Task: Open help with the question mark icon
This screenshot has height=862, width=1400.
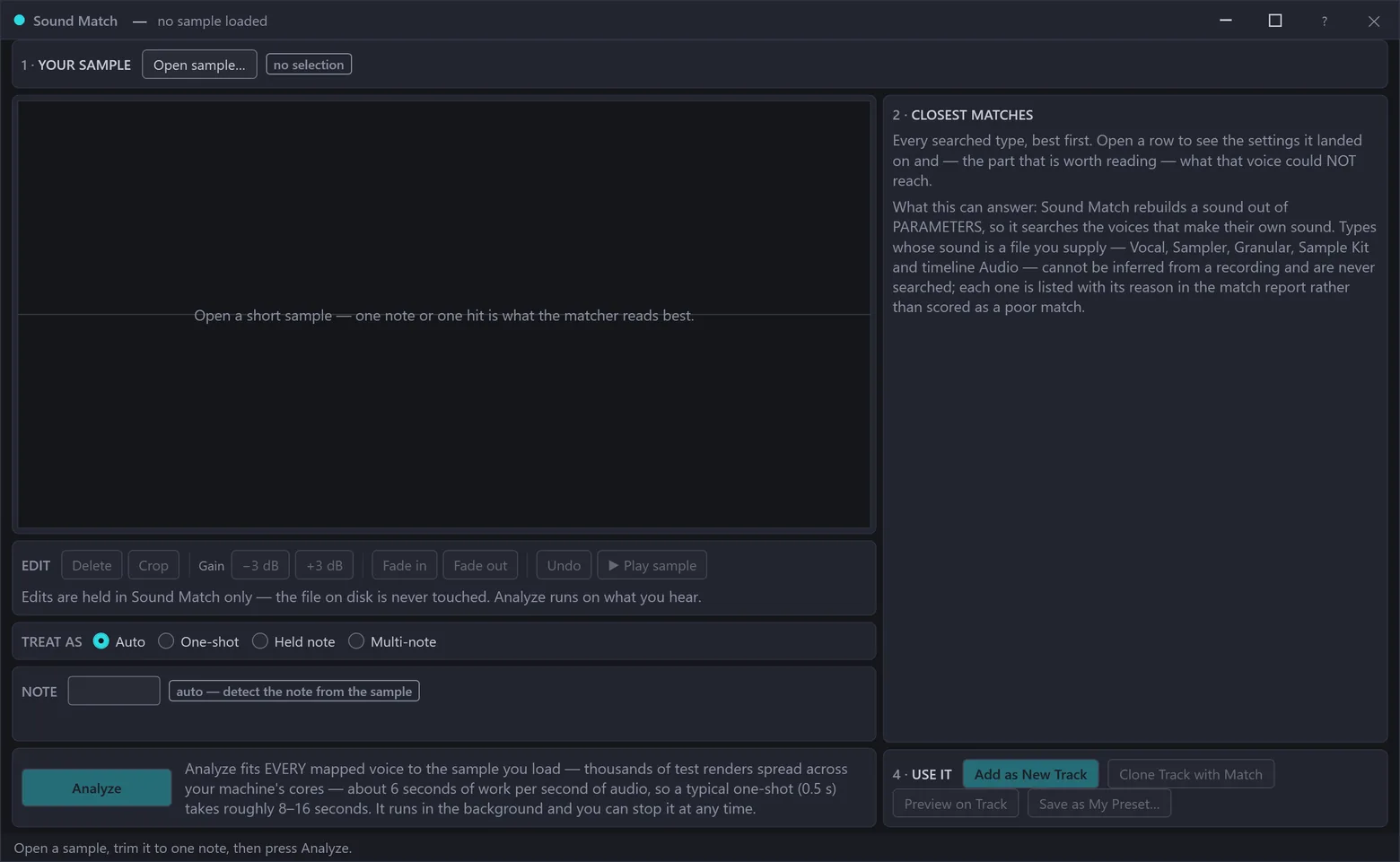Action: point(1325,21)
